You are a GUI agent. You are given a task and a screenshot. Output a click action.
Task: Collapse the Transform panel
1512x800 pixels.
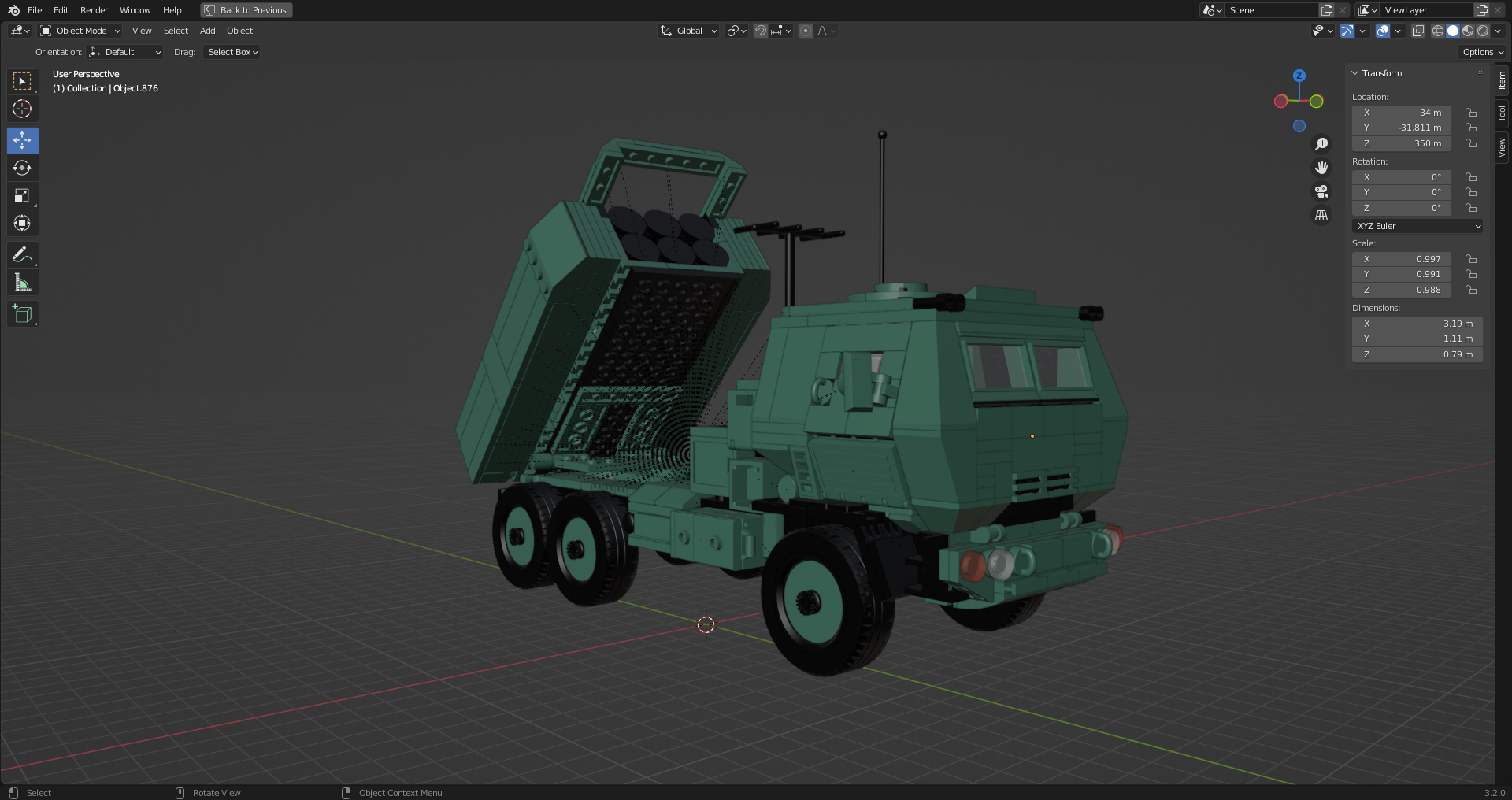1355,73
